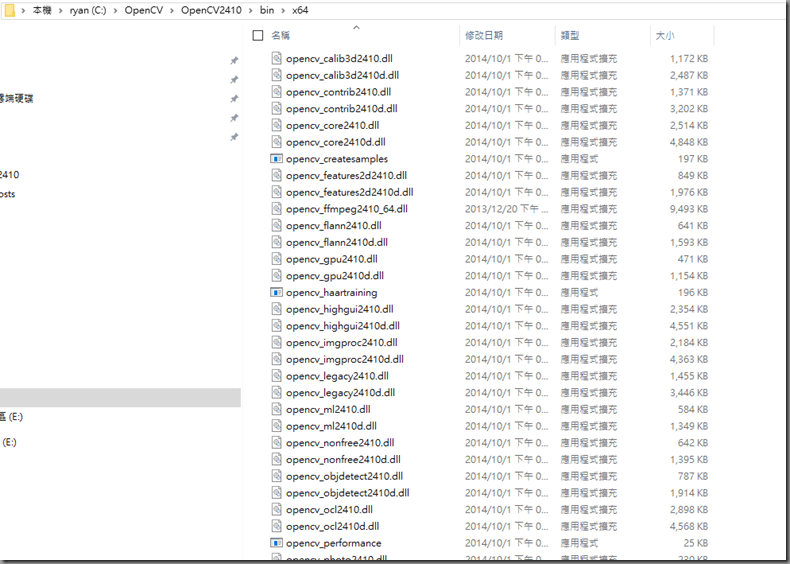Image resolution: width=790 pixels, height=564 pixels.
Task: Go to 本機 in the address path
Action: click(x=42, y=10)
